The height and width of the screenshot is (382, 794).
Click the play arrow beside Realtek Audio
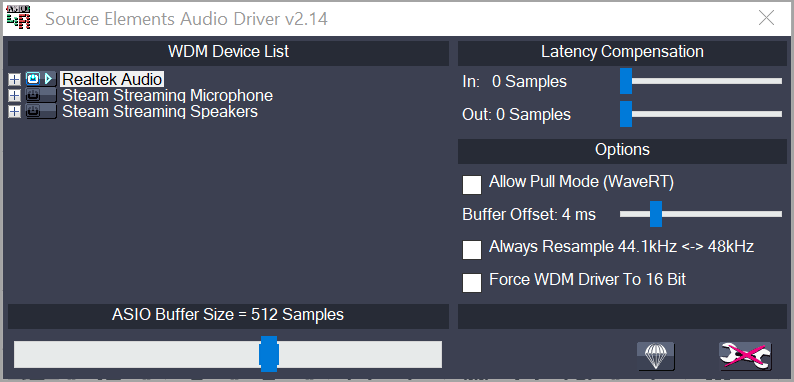tap(49, 79)
